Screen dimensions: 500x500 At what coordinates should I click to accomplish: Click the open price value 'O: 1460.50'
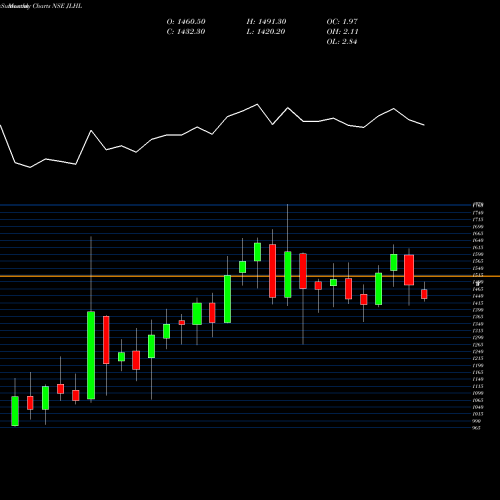click(x=186, y=22)
